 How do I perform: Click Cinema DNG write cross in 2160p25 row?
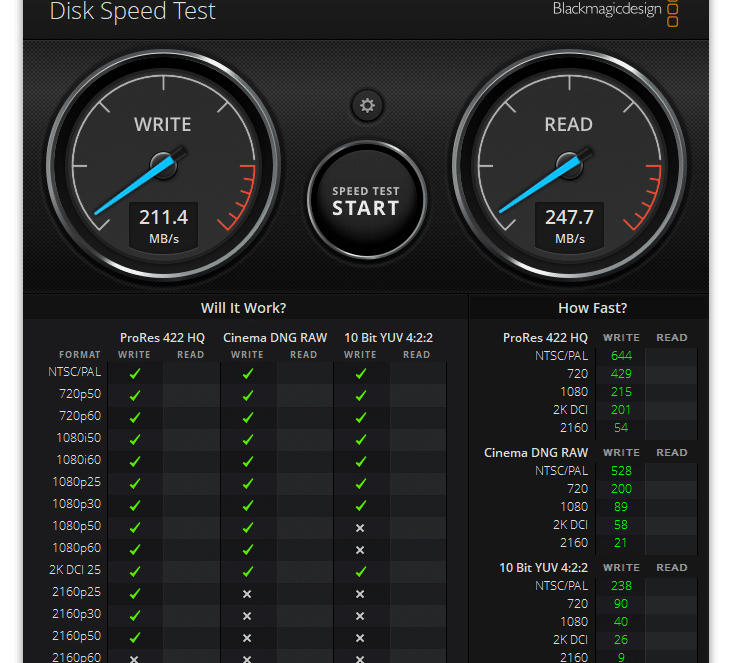point(247,594)
